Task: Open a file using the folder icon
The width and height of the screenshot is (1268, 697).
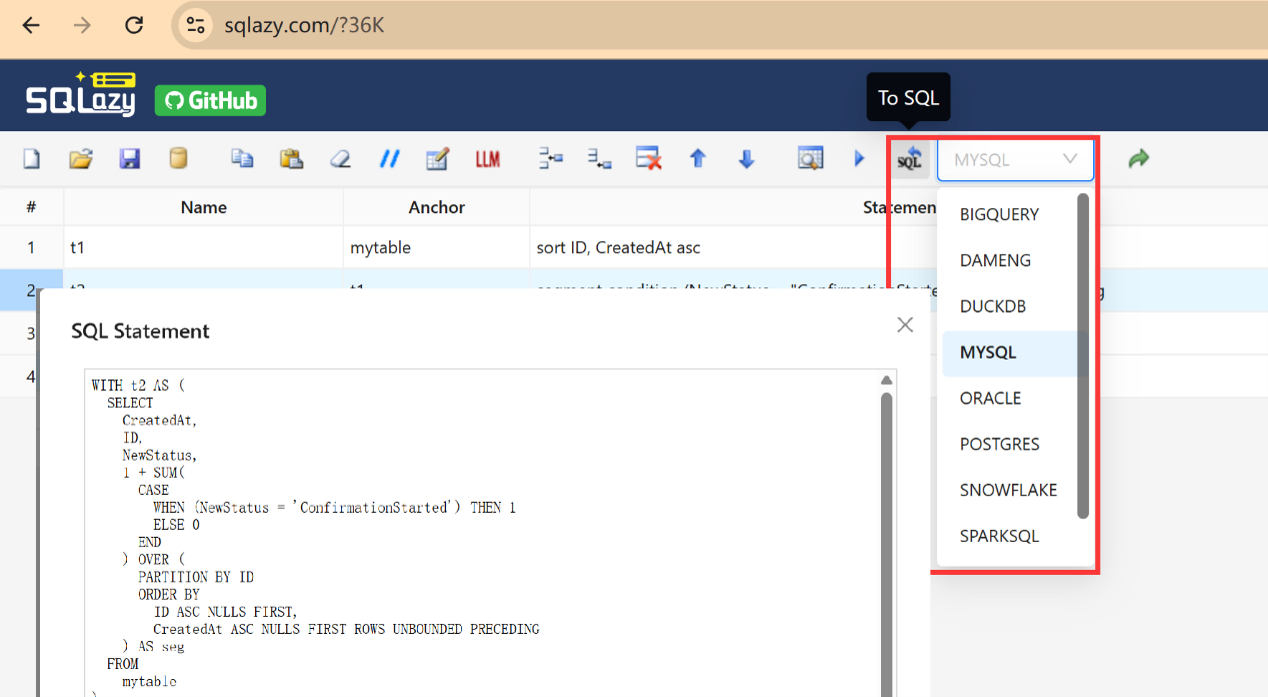Action: point(81,159)
